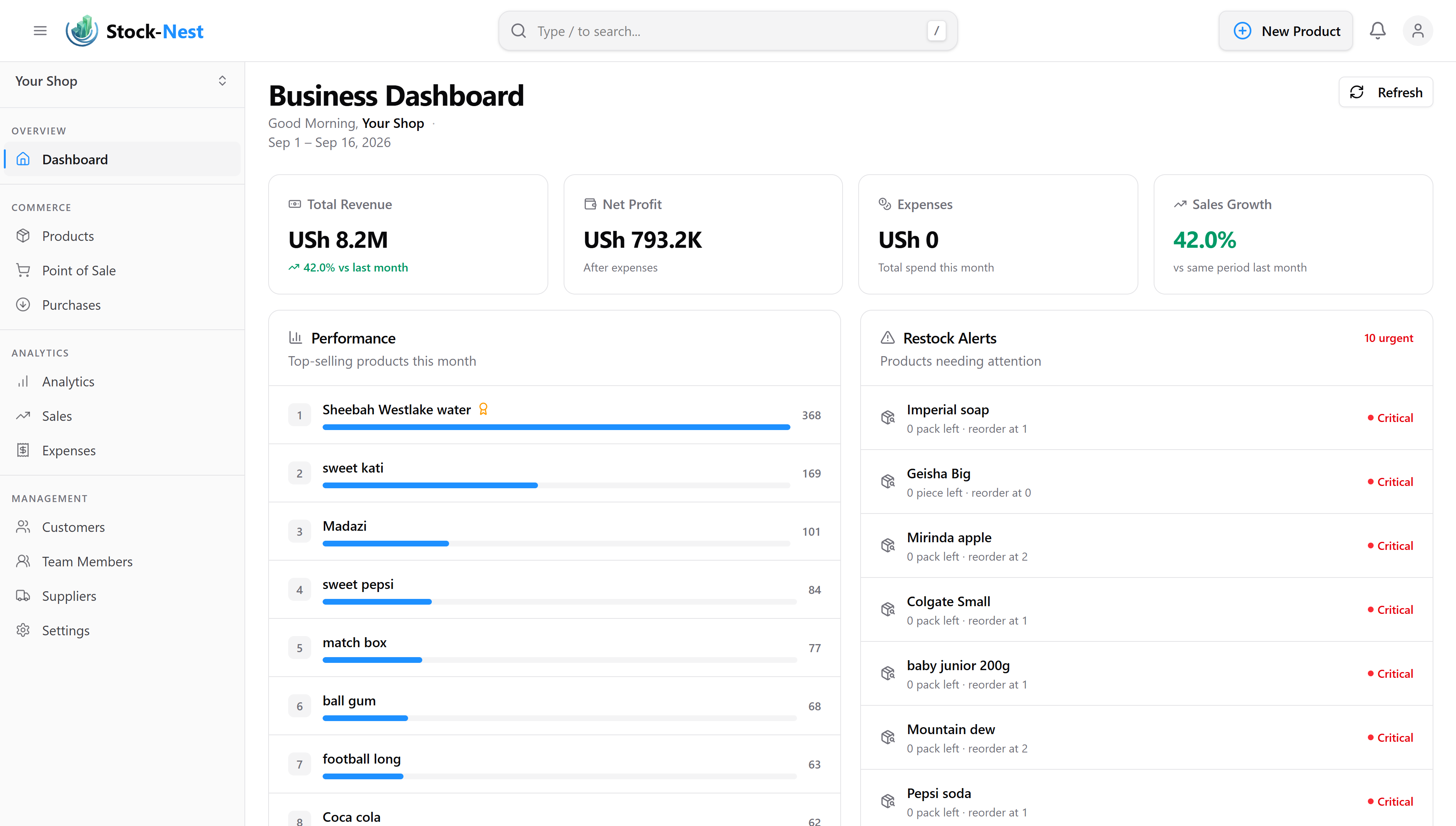Open Settings in the sidebar

click(x=122, y=631)
